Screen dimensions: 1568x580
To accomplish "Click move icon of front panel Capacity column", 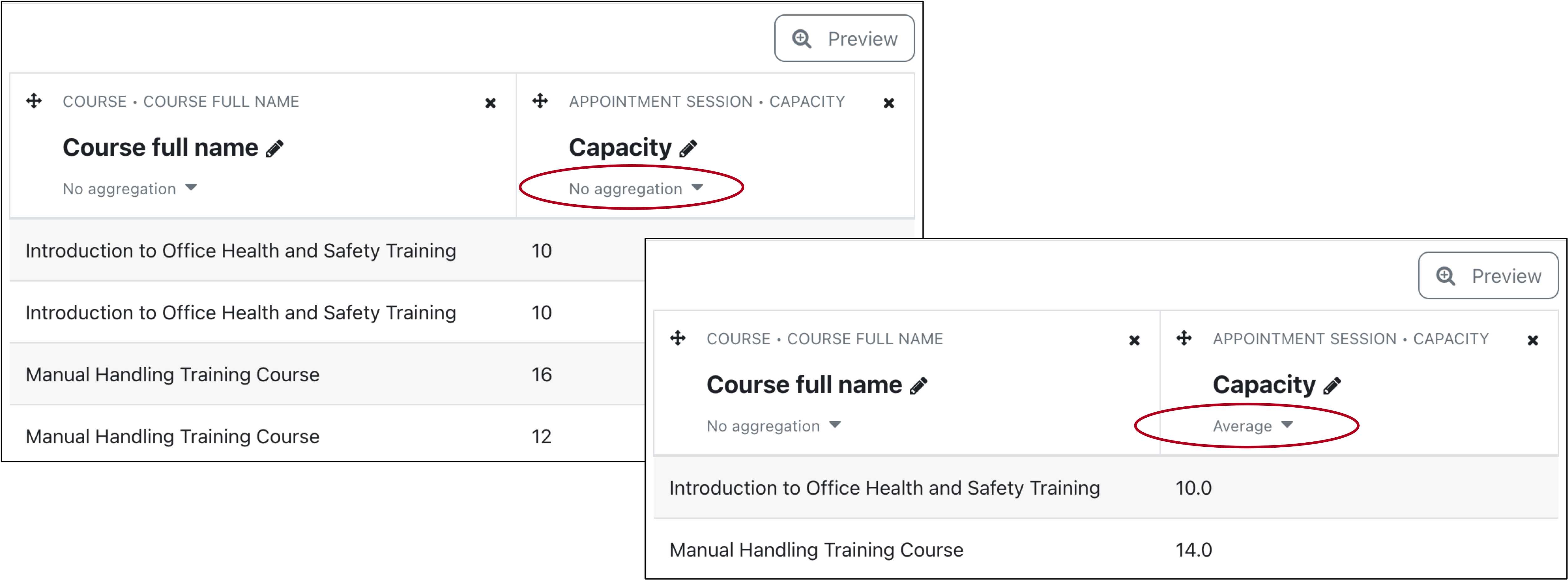I will pos(1184,338).
